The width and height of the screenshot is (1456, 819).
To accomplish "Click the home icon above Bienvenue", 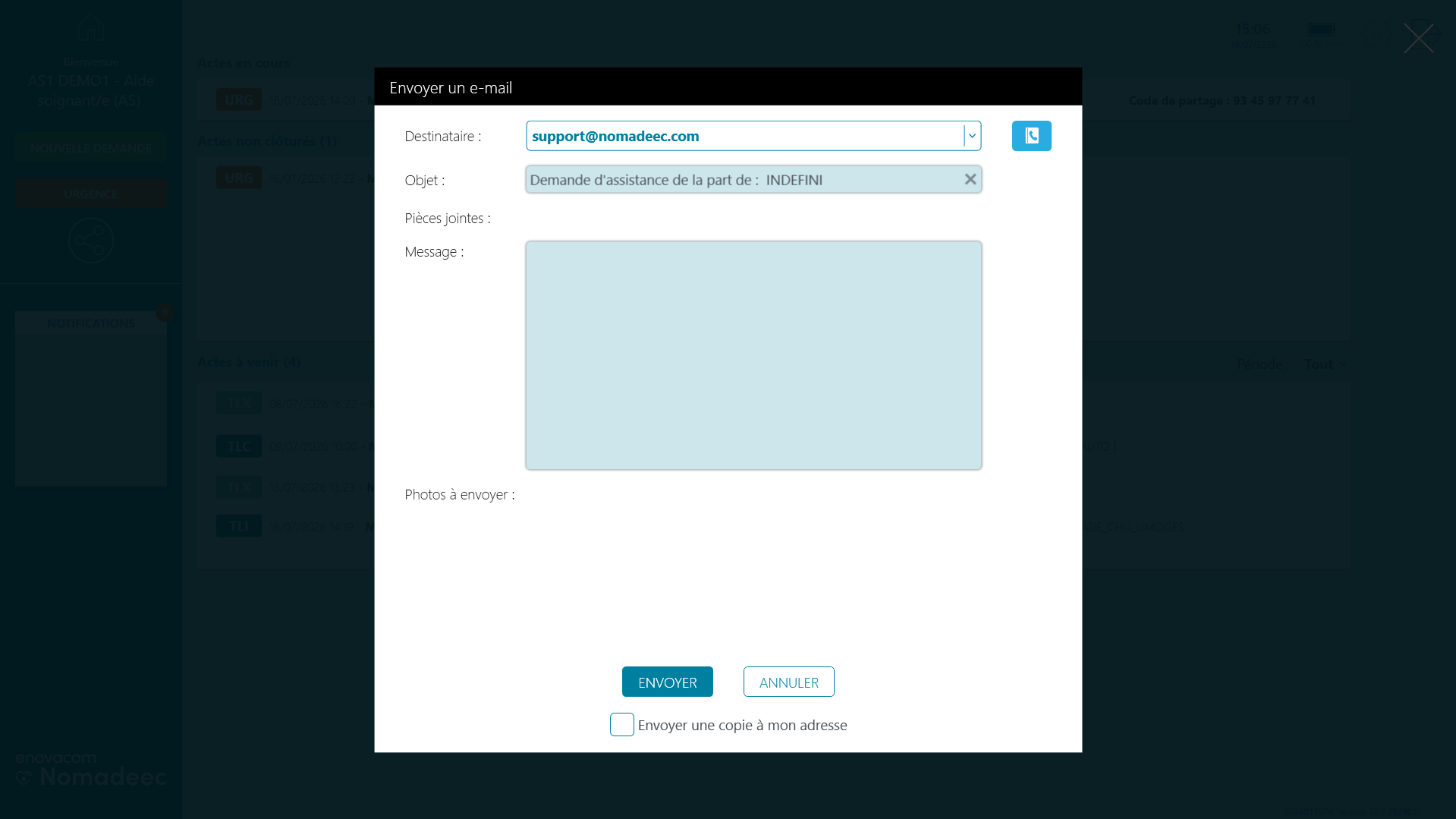I will pyautogui.click(x=91, y=28).
